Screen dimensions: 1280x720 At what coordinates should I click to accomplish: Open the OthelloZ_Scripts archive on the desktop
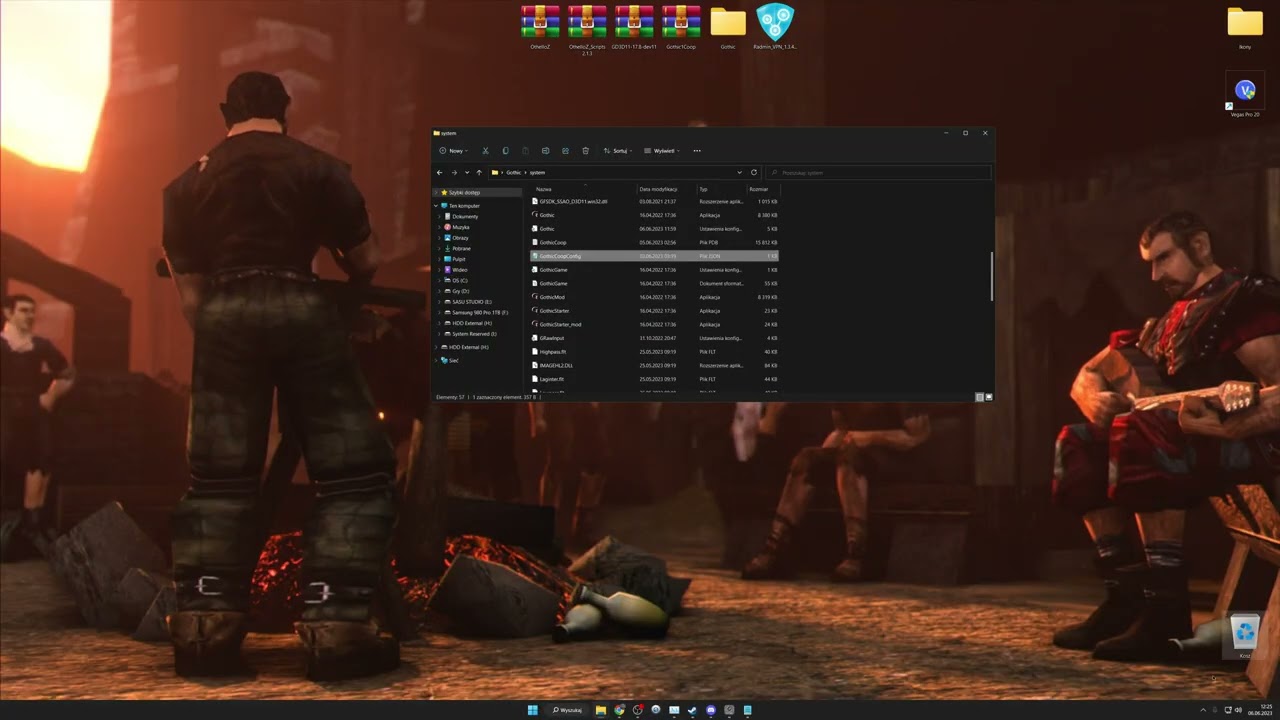[587, 30]
